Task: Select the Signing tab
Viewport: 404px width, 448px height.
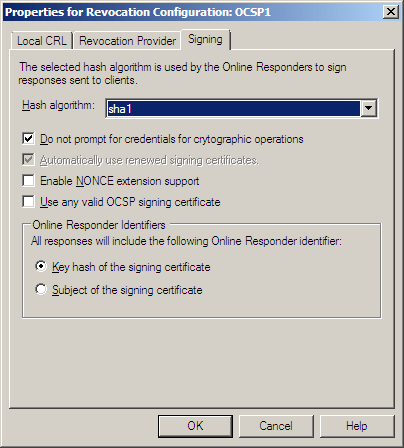Action: coord(205,39)
